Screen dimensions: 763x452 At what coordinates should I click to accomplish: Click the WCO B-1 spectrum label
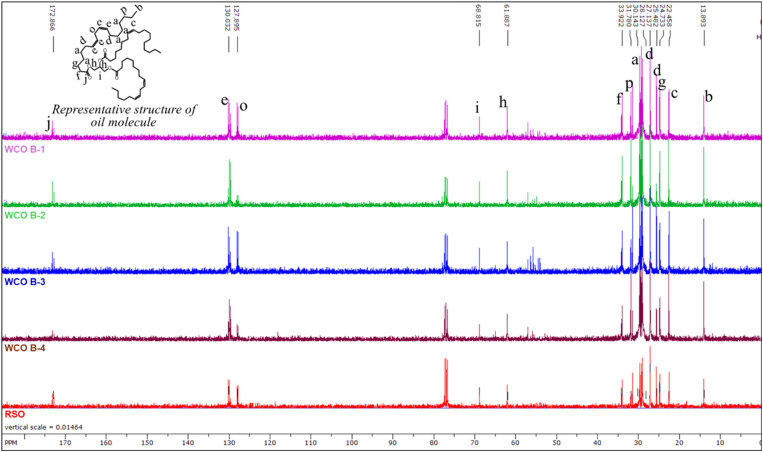coord(24,149)
